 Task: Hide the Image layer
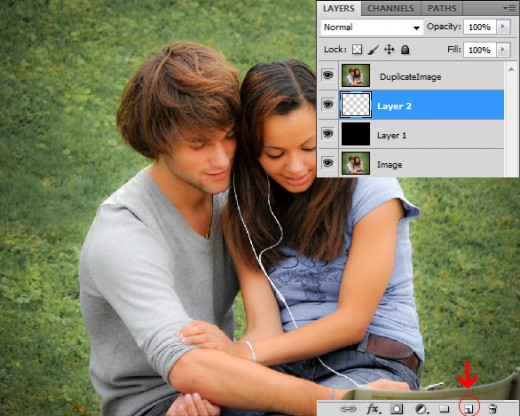click(328, 163)
